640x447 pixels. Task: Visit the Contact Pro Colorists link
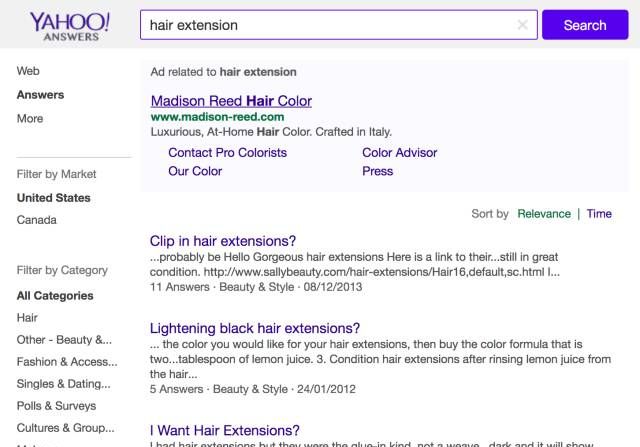coord(227,153)
